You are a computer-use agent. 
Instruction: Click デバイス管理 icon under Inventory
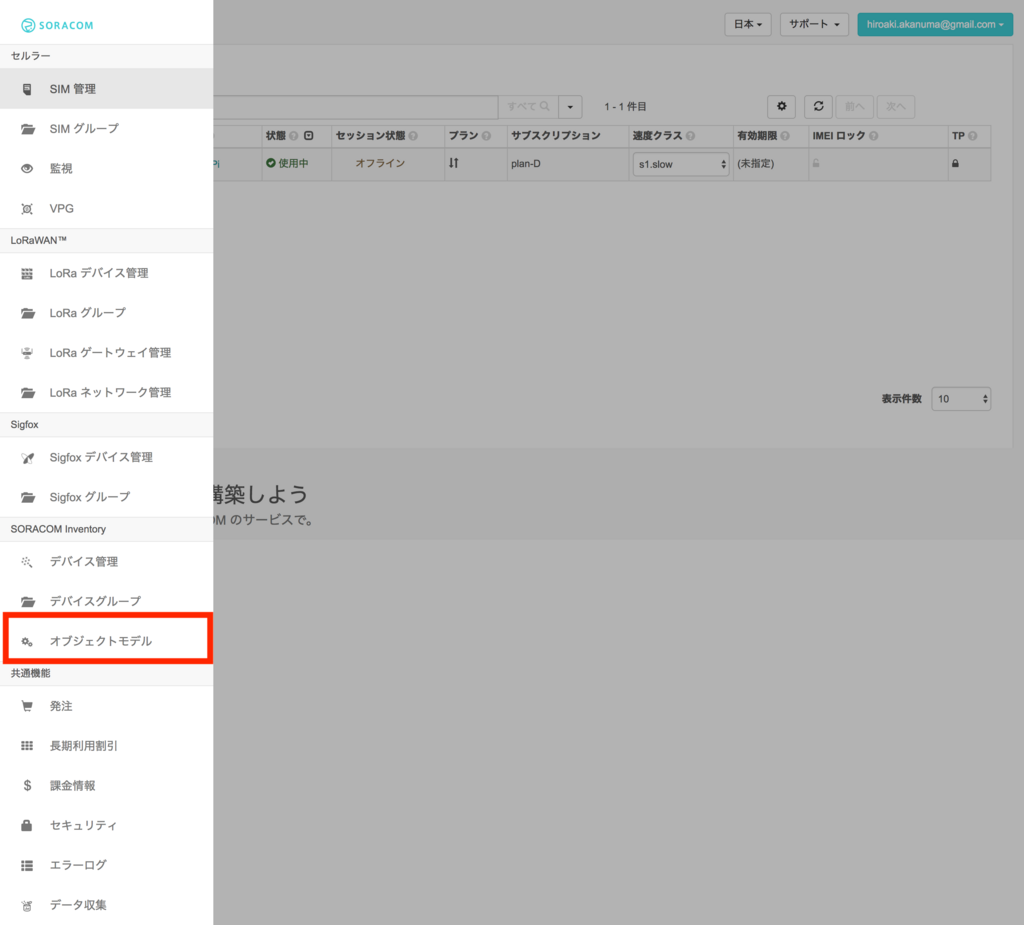27,562
